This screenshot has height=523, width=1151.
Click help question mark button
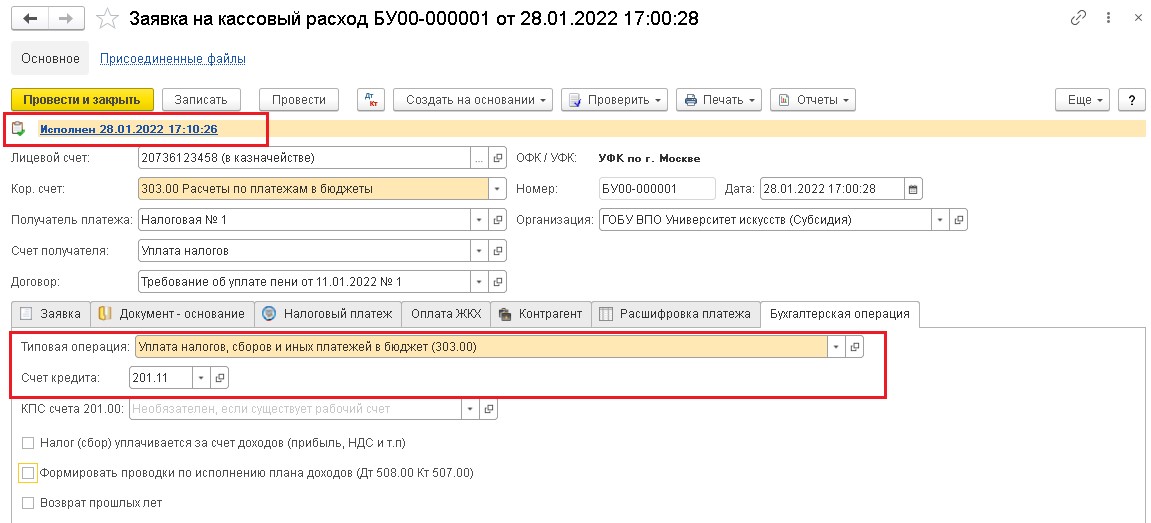(x=1131, y=100)
